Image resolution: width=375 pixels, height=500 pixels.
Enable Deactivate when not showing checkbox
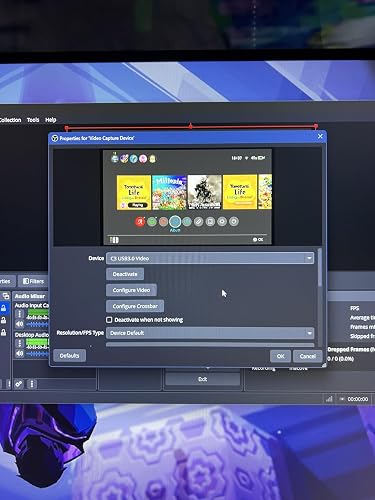[x=109, y=320]
